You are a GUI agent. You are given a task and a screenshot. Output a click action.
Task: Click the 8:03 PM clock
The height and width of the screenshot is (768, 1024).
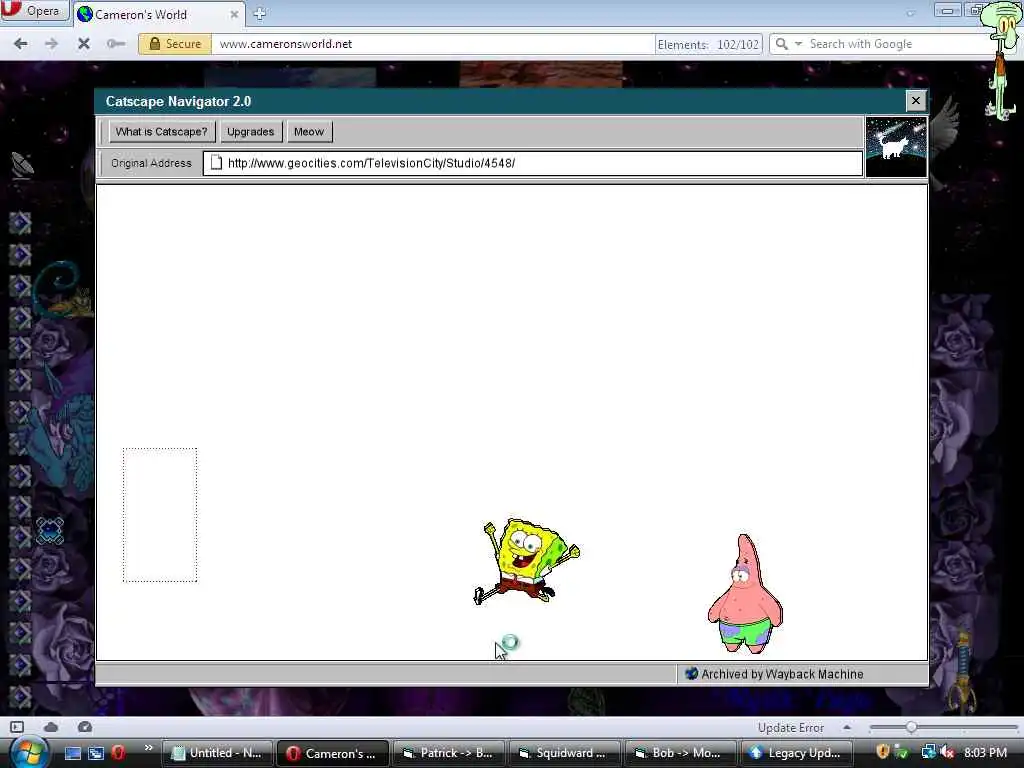point(985,752)
